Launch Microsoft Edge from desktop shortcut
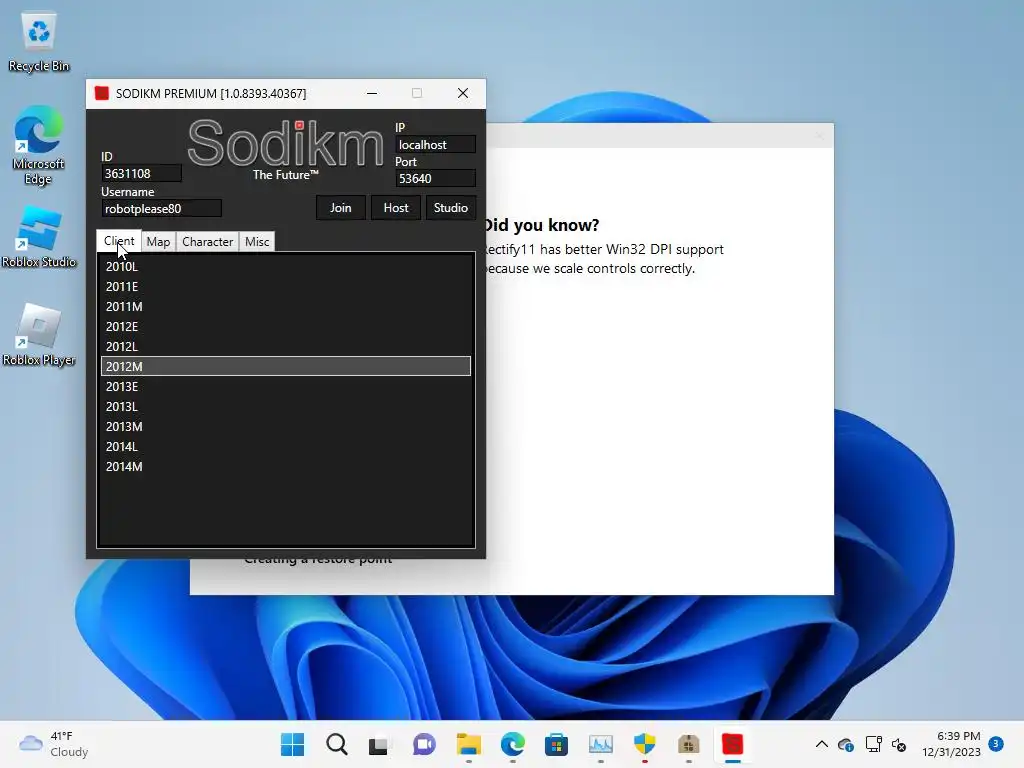This screenshot has width=1024, height=768. point(39,145)
